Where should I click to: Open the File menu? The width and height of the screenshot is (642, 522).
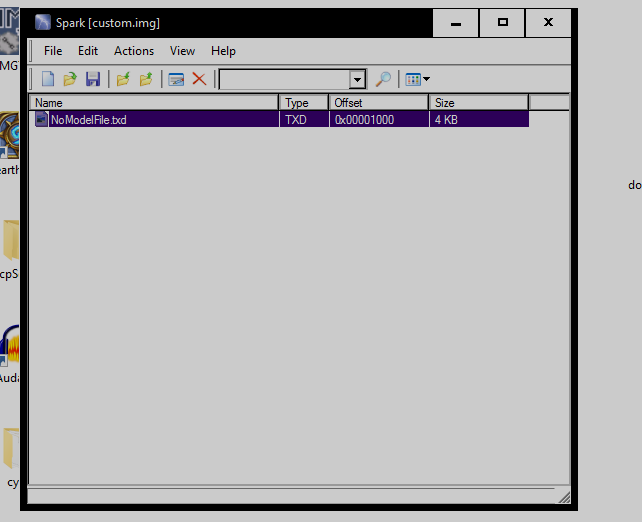pos(53,51)
